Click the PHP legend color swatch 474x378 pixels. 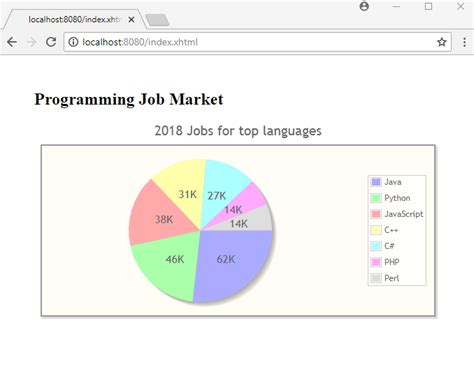[376, 262]
